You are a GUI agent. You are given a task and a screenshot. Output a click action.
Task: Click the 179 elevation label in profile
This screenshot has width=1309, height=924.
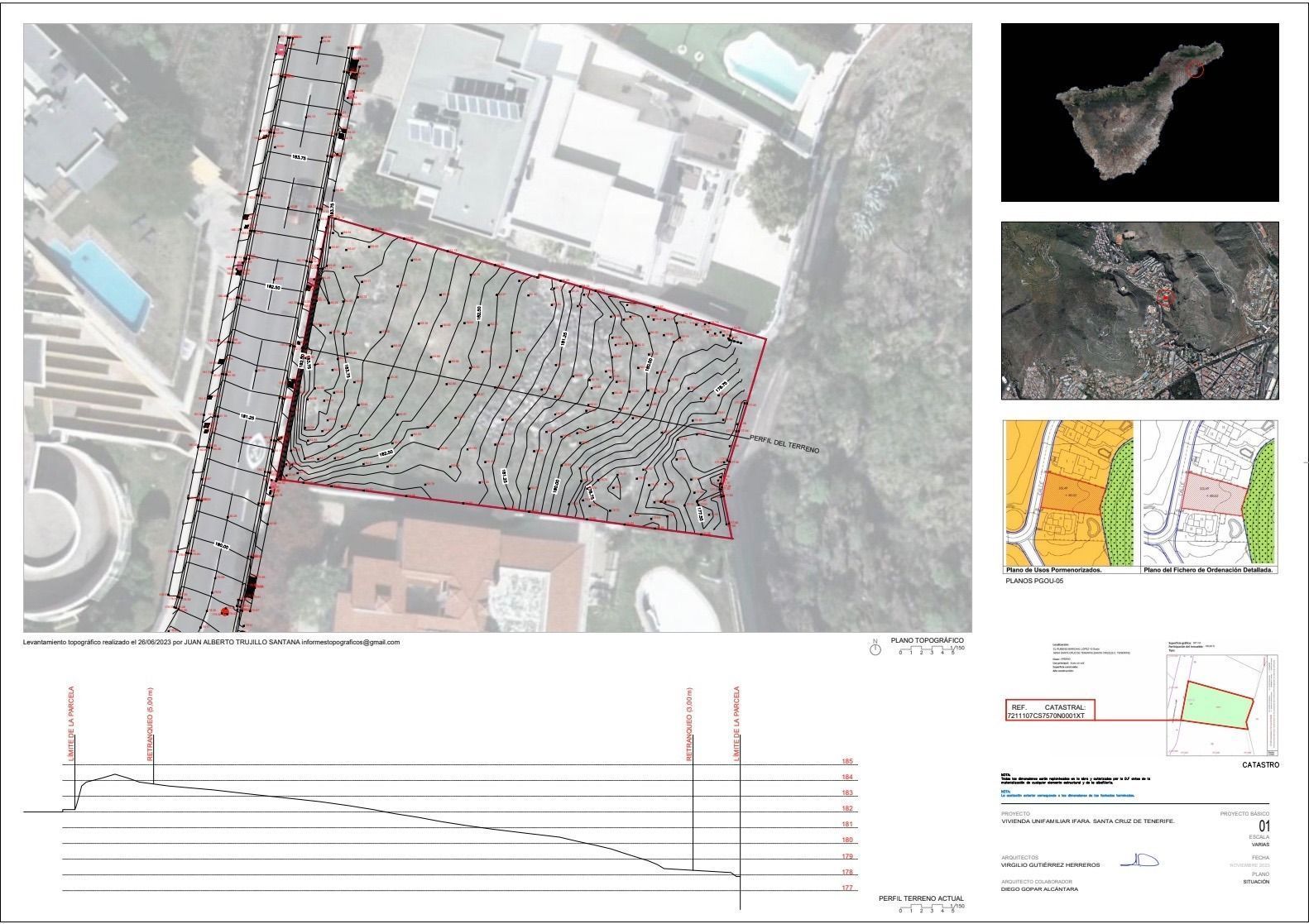[x=847, y=857]
